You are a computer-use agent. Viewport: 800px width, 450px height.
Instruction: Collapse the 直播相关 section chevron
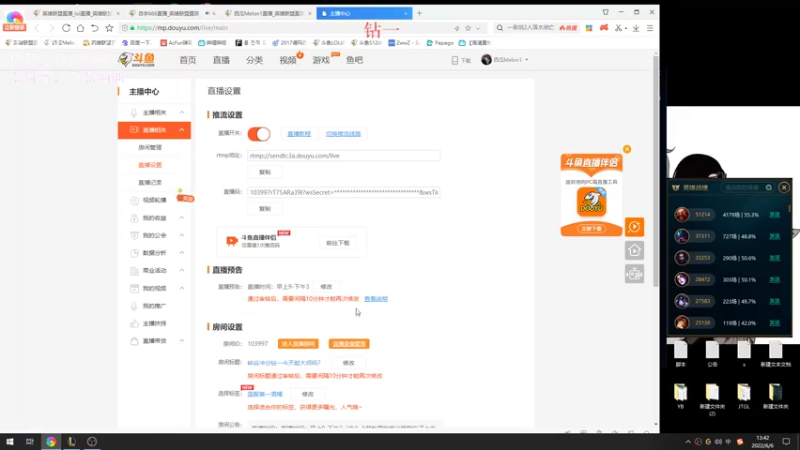182,130
